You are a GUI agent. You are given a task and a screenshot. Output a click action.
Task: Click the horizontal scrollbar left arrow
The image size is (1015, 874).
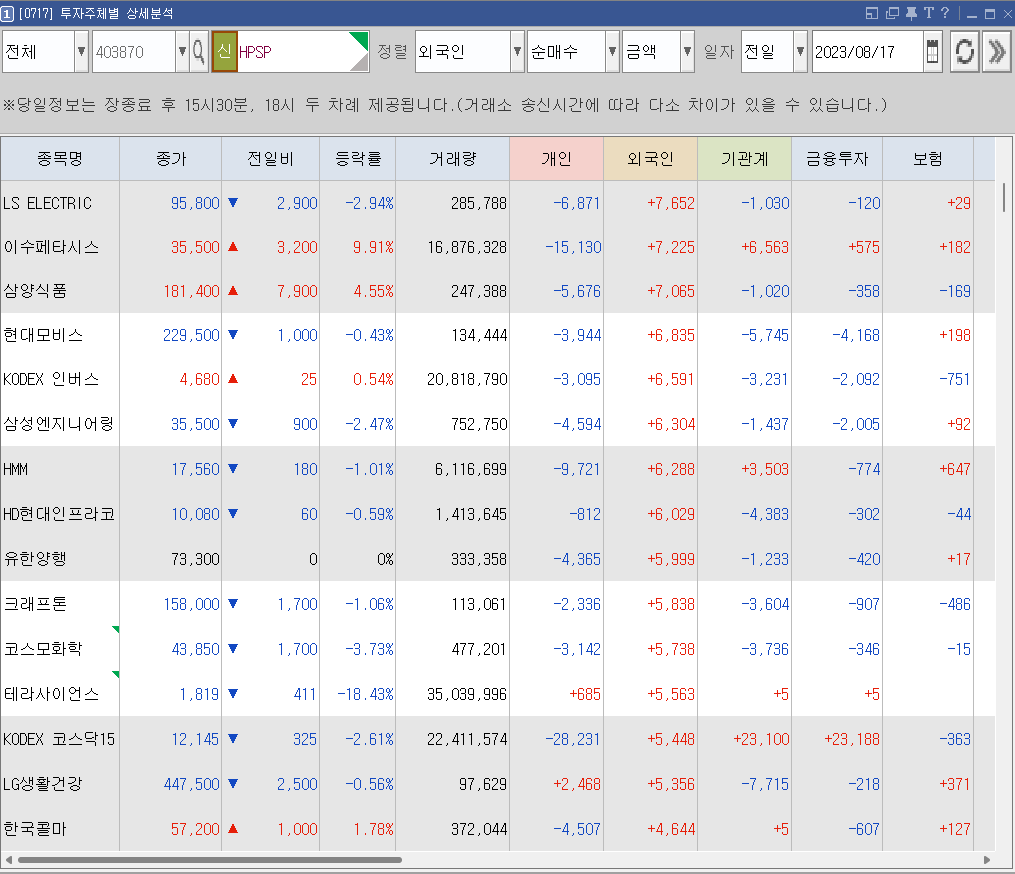(8, 860)
